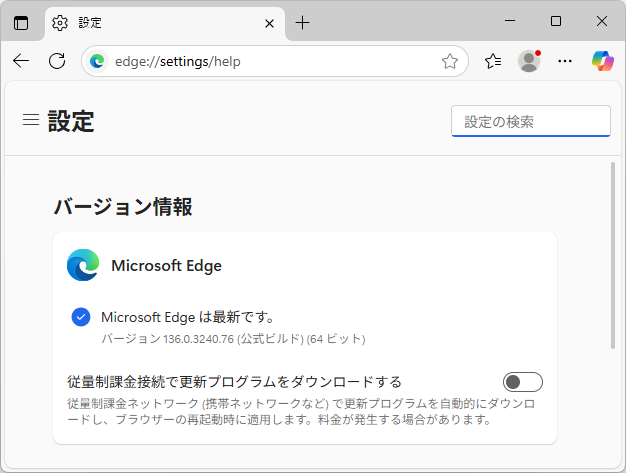Close the Edge window
This screenshot has width=626, height=473.
(602, 21)
